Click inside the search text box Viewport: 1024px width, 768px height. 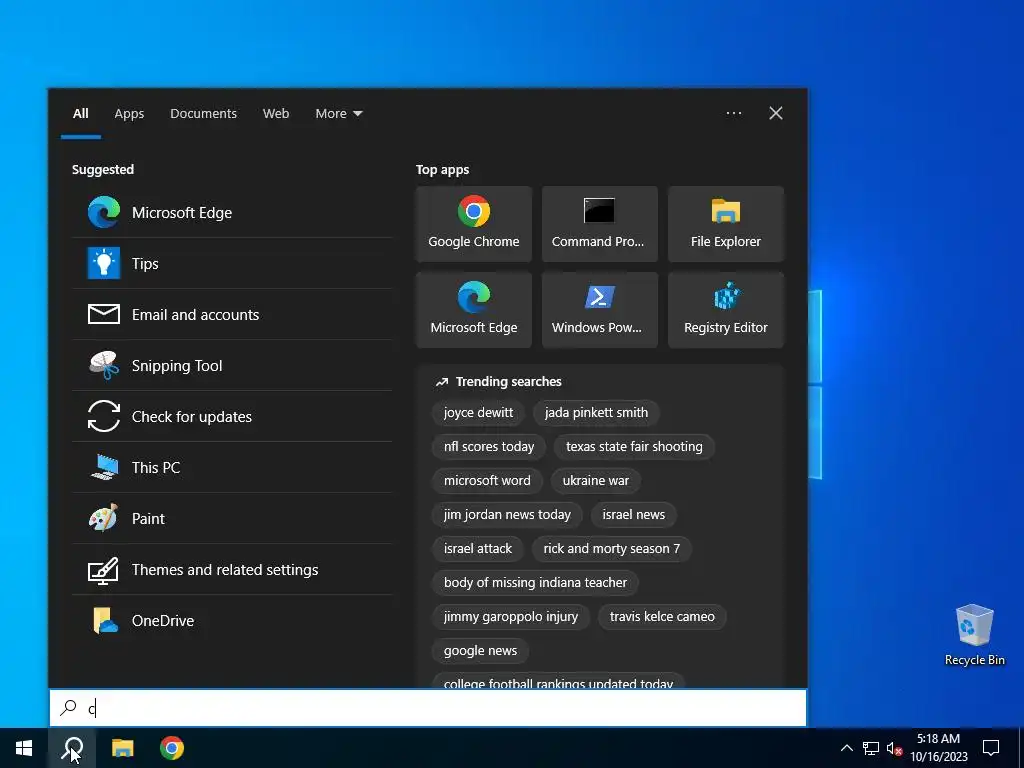point(428,708)
